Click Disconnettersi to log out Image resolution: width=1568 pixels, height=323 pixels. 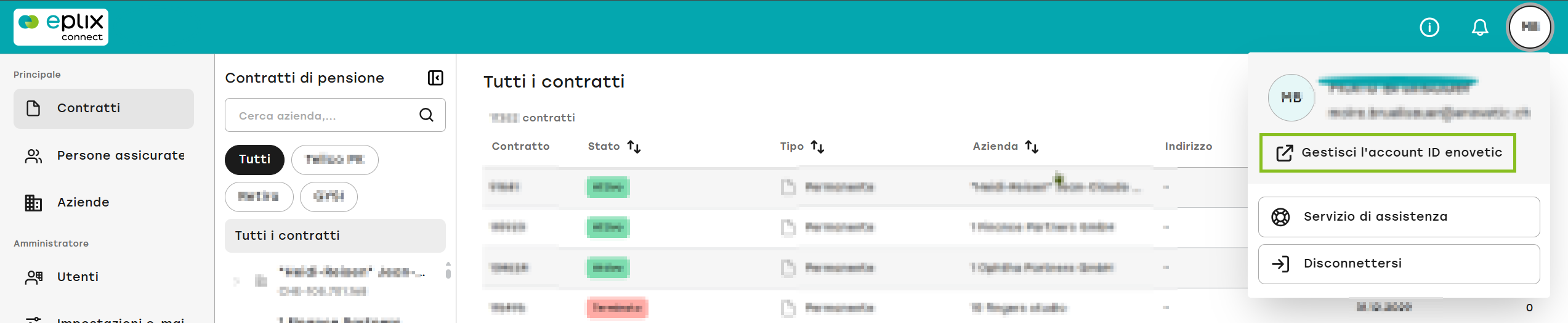point(1399,264)
